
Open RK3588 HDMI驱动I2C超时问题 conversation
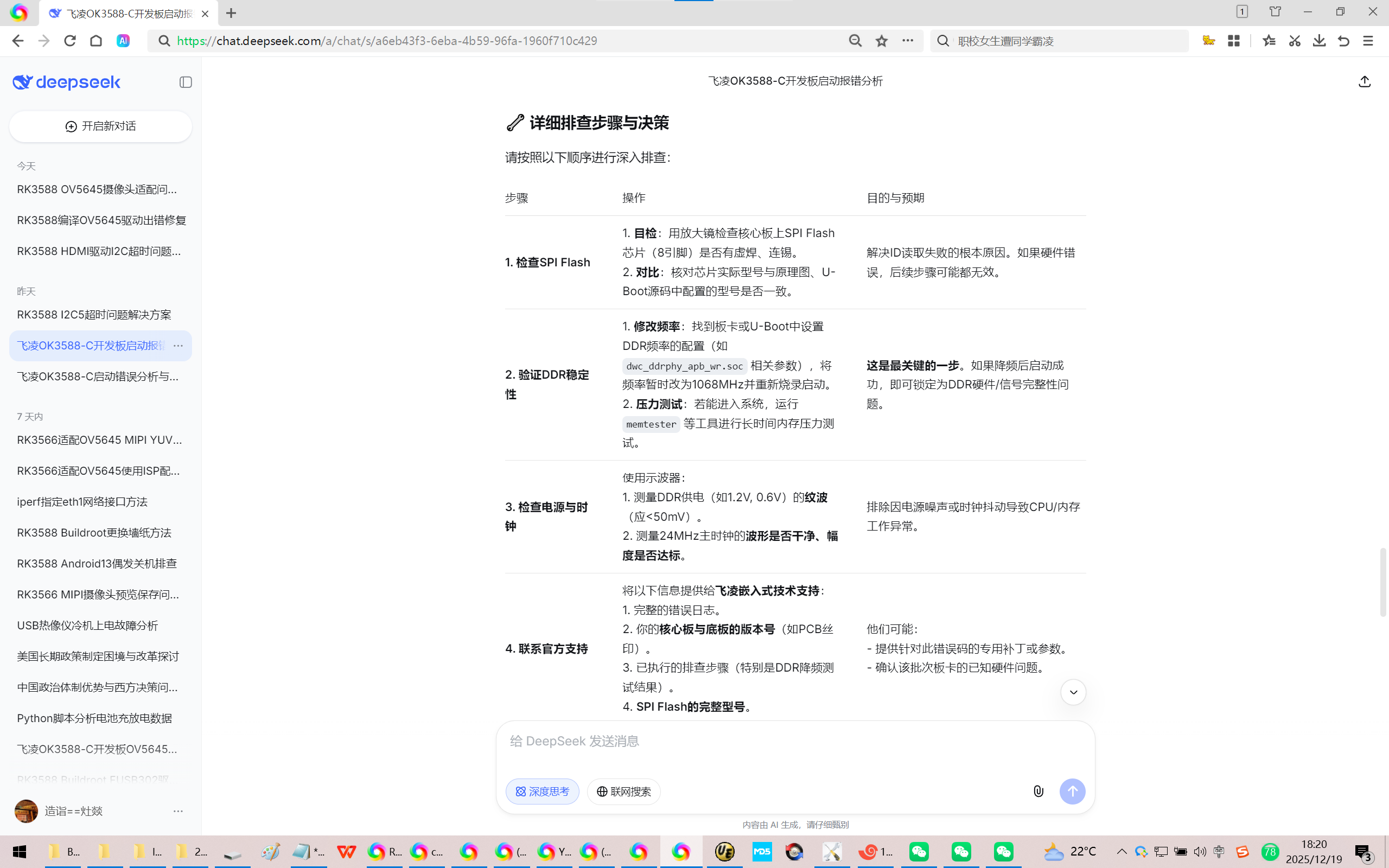click(x=99, y=251)
